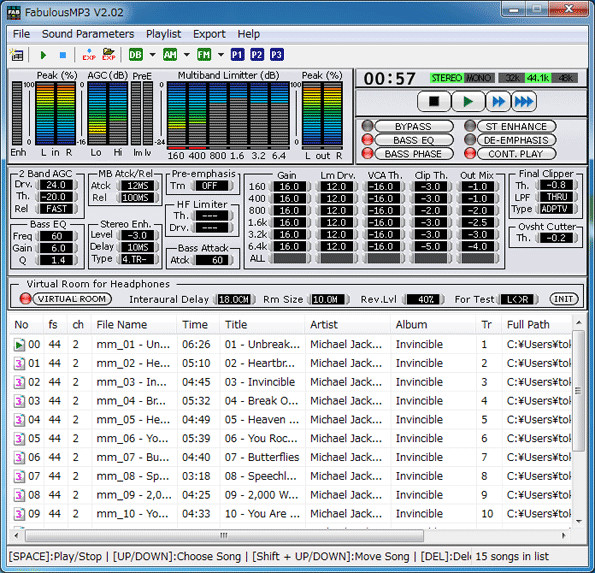Viewport: 595px width, 573px height.
Task: Open the File menu
Action: click(x=21, y=34)
